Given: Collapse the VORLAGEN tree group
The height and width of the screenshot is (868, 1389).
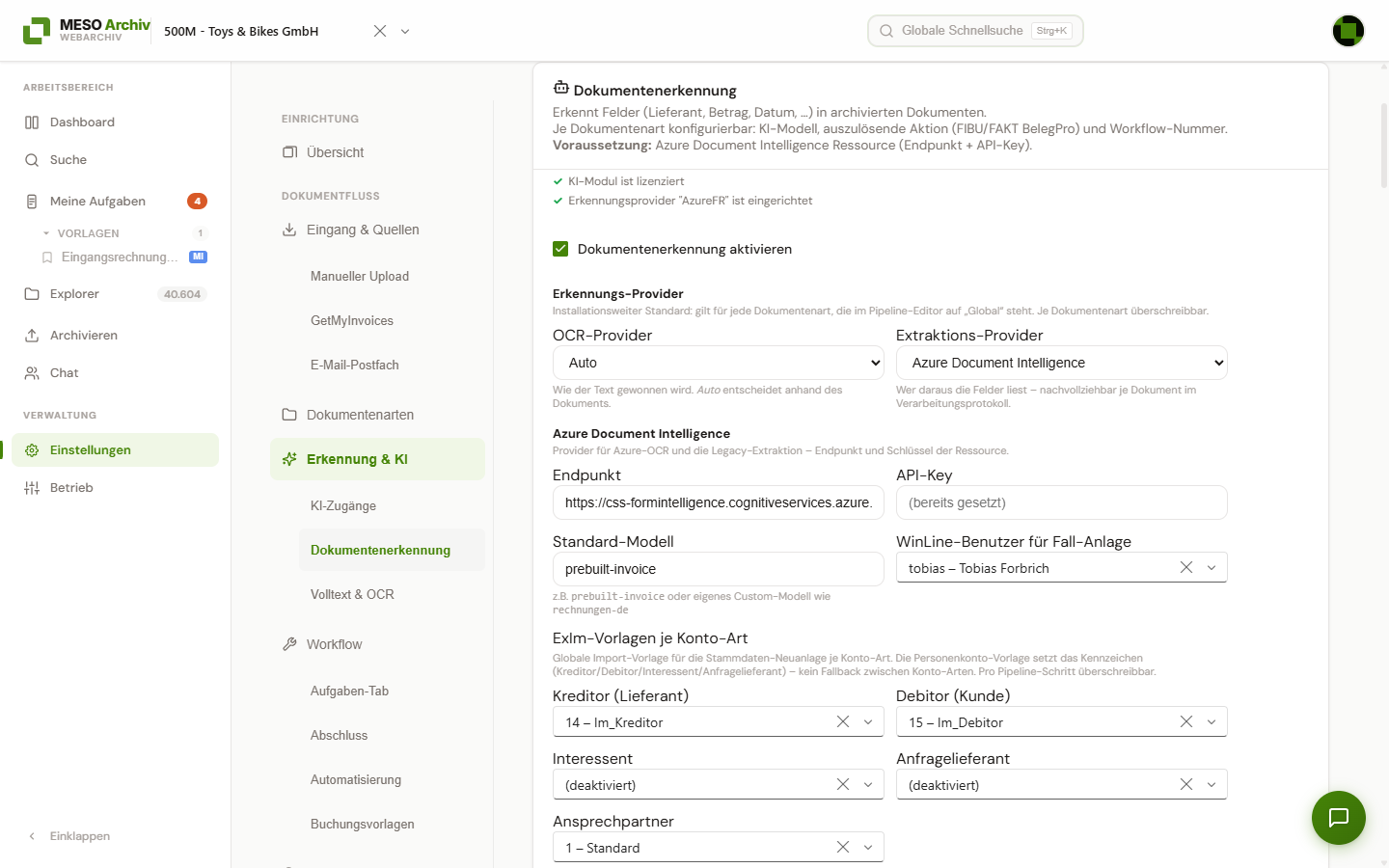Looking at the screenshot, I should coord(46,233).
